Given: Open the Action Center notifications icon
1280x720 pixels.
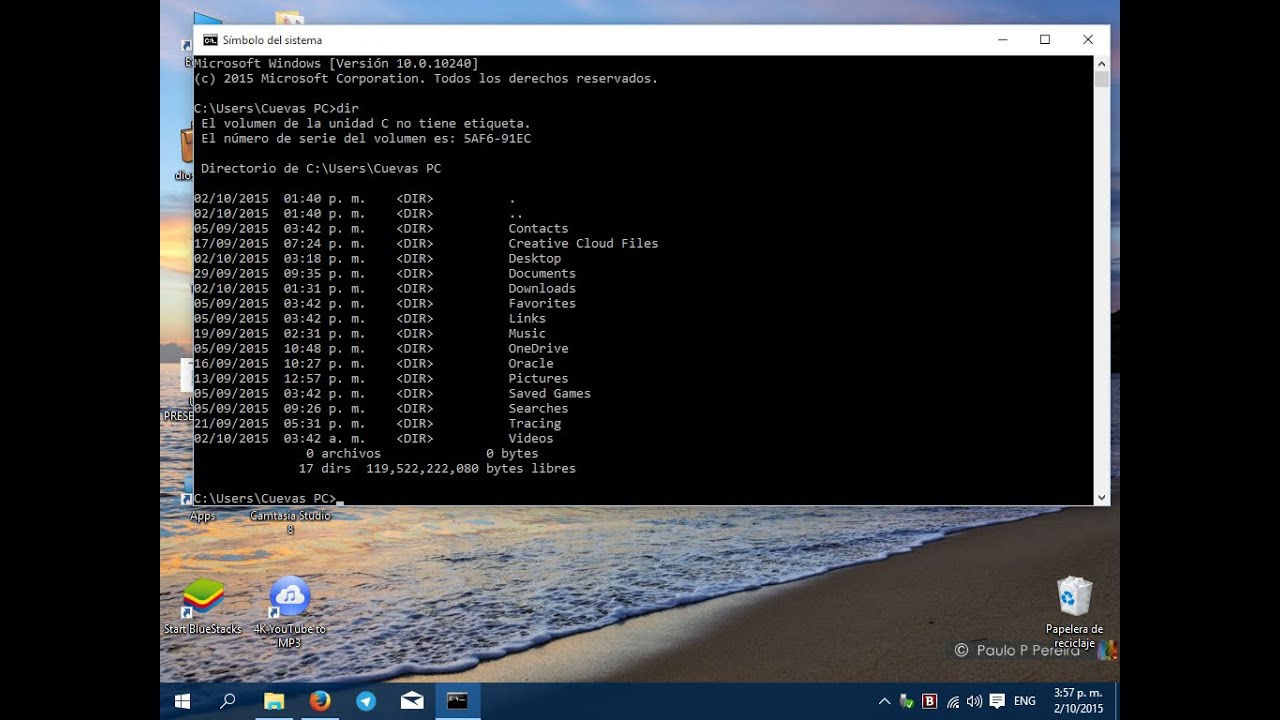Looking at the screenshot, I should tap(996, 702).
